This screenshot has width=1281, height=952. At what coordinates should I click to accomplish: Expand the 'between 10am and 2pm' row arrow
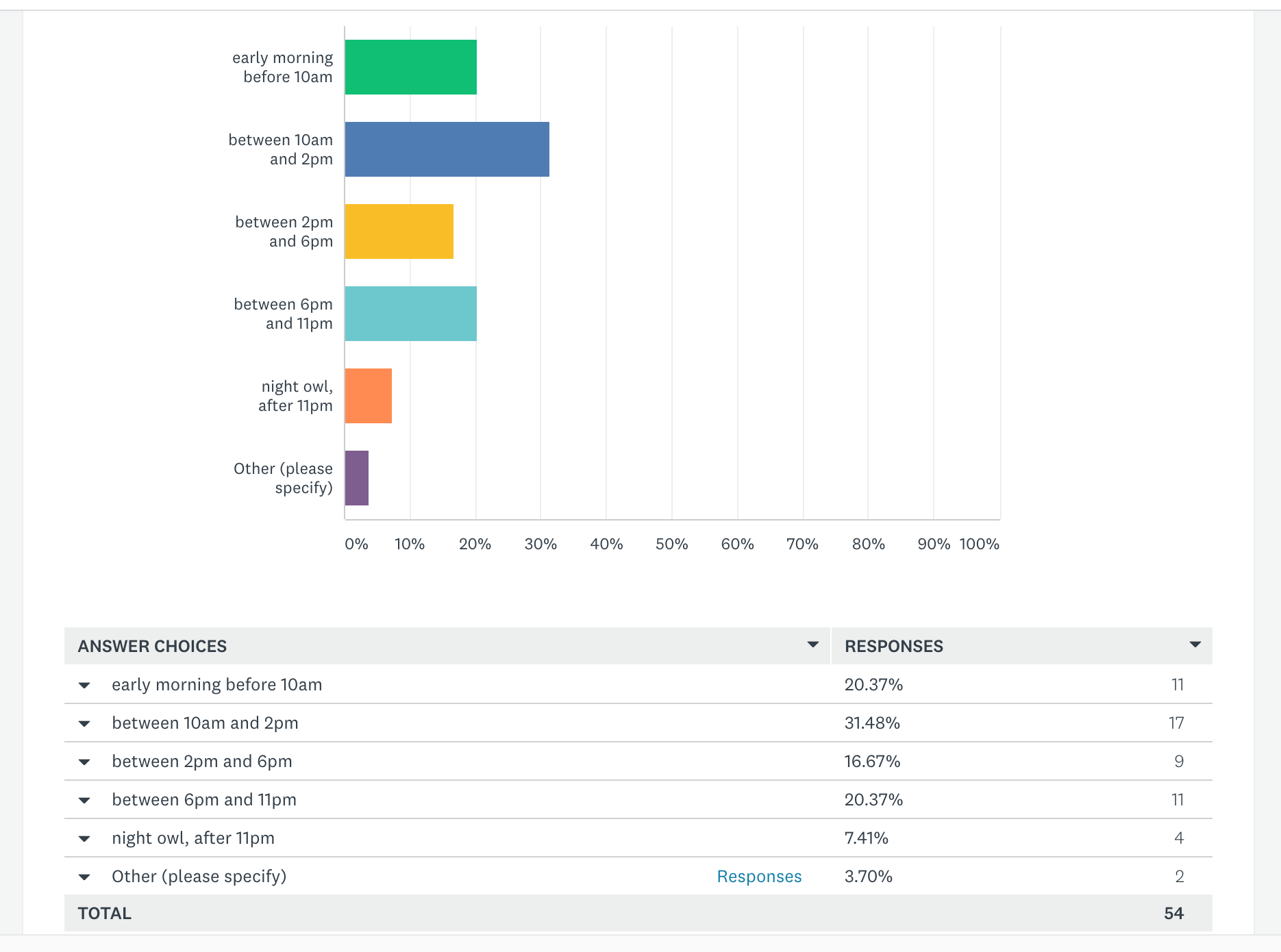pyautogui.click(x=84, y=723)
